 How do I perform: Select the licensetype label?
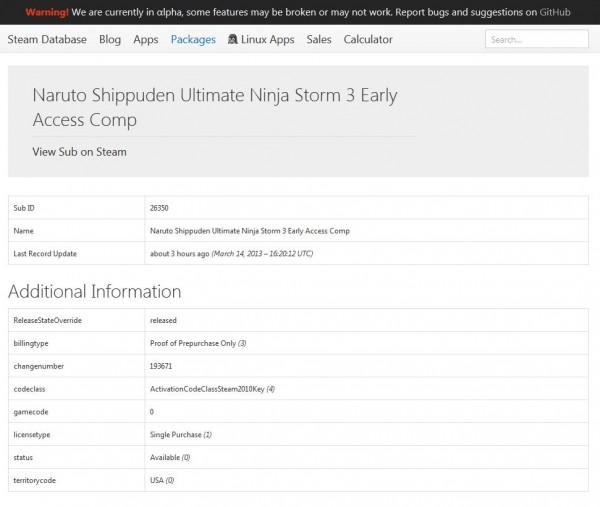tap(32, 435)
